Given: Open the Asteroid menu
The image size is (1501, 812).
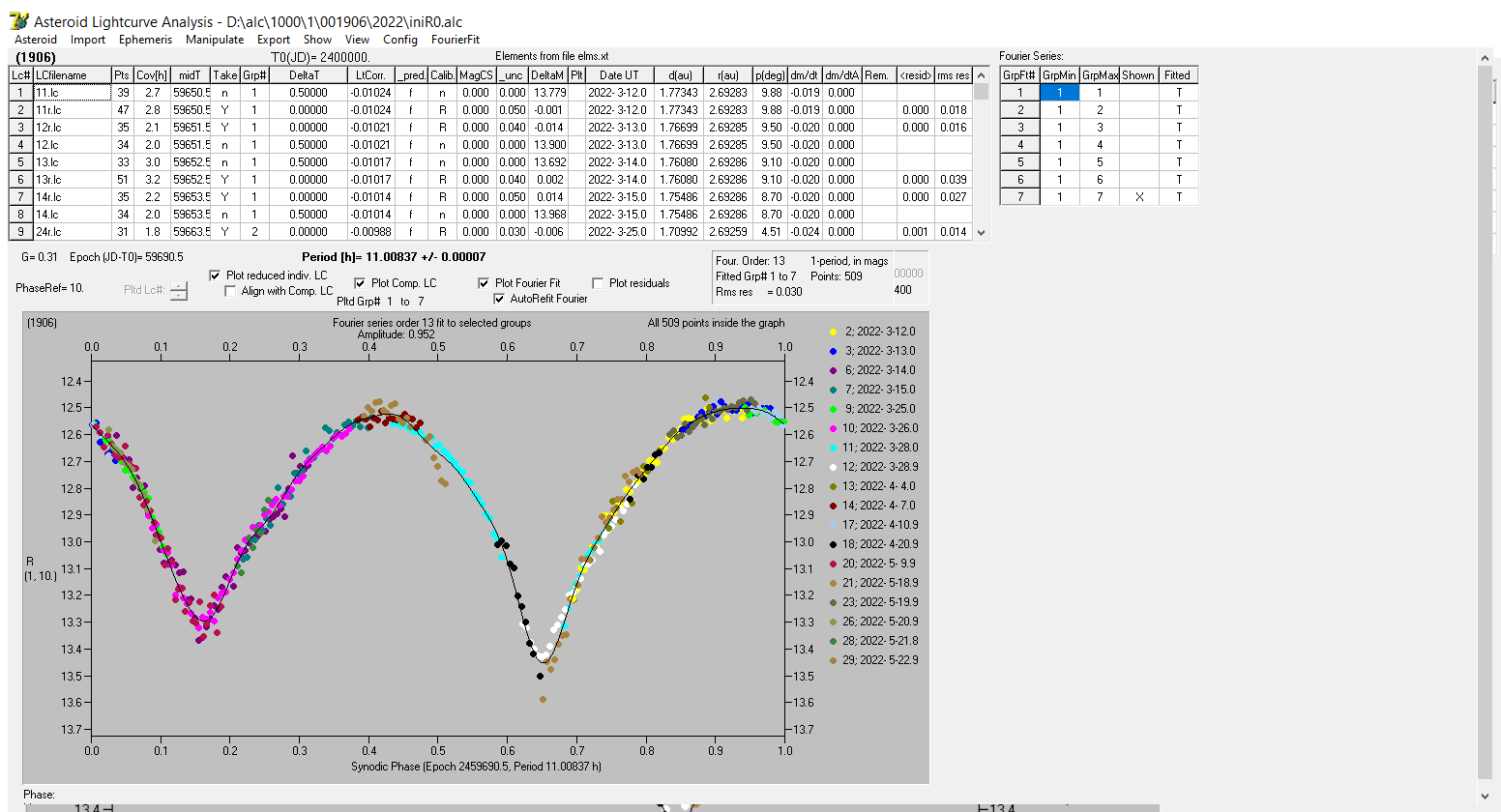Looking at the screenshot, I should (36, 40).
